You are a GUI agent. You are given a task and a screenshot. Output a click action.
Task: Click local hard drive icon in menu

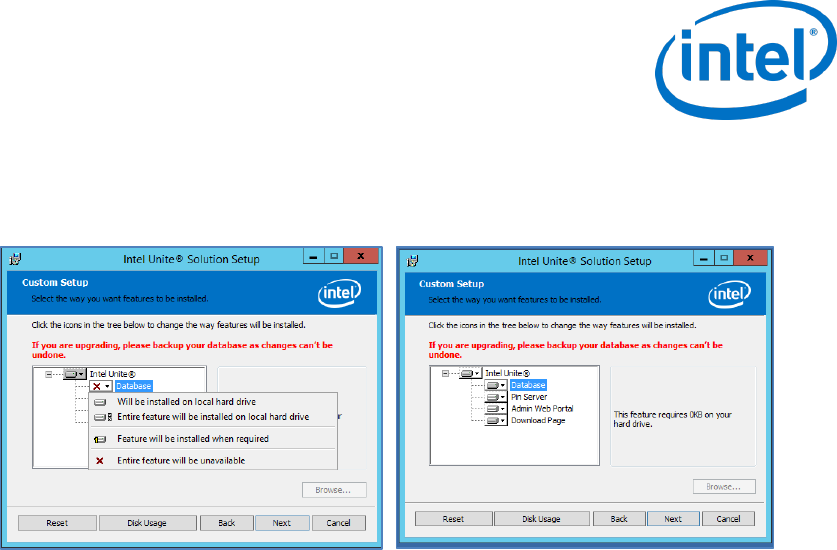point(100,402)
